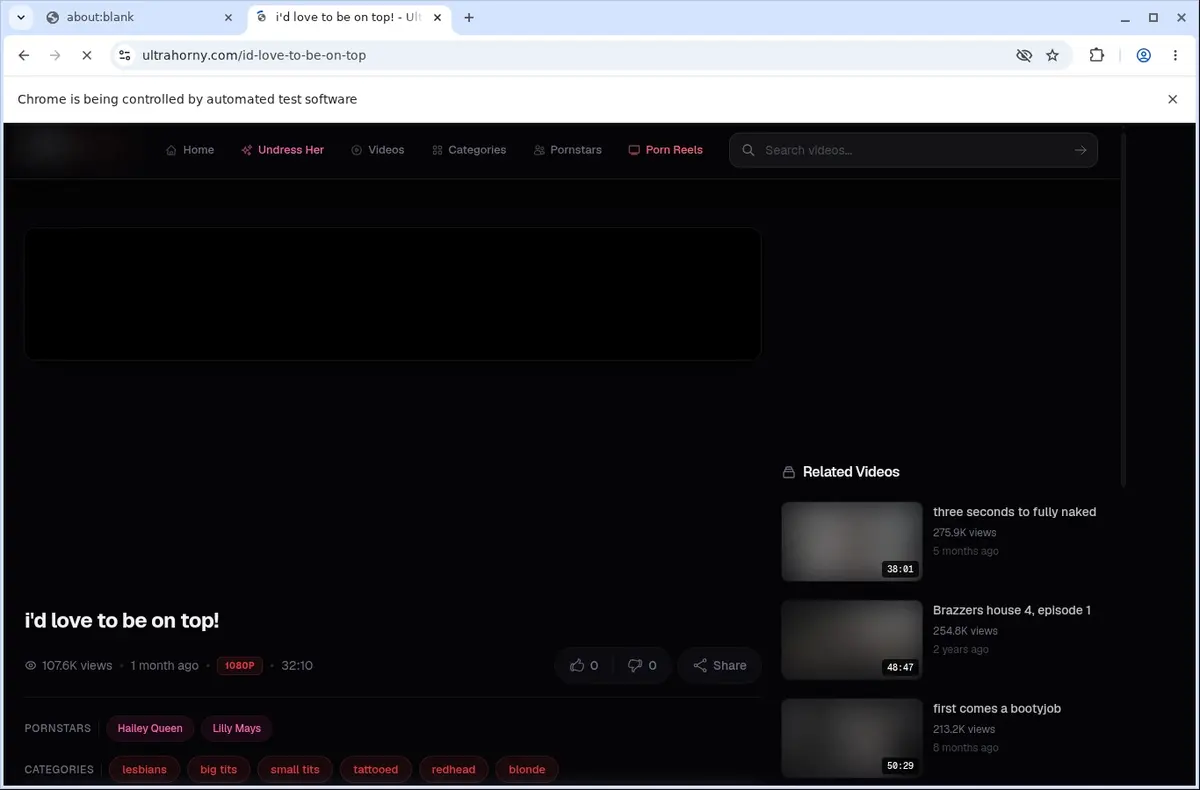Click the thumbs down dislike button

pyautogui.click(x=642, y=665)
